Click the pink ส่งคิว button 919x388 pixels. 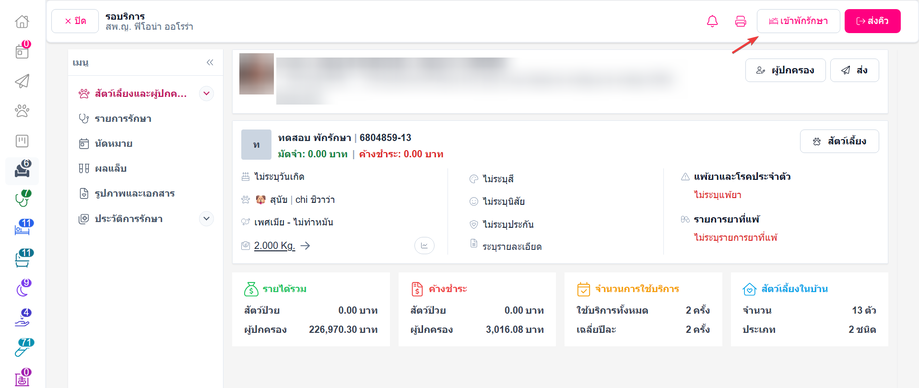pyautogui.click(x=873, y=21)
